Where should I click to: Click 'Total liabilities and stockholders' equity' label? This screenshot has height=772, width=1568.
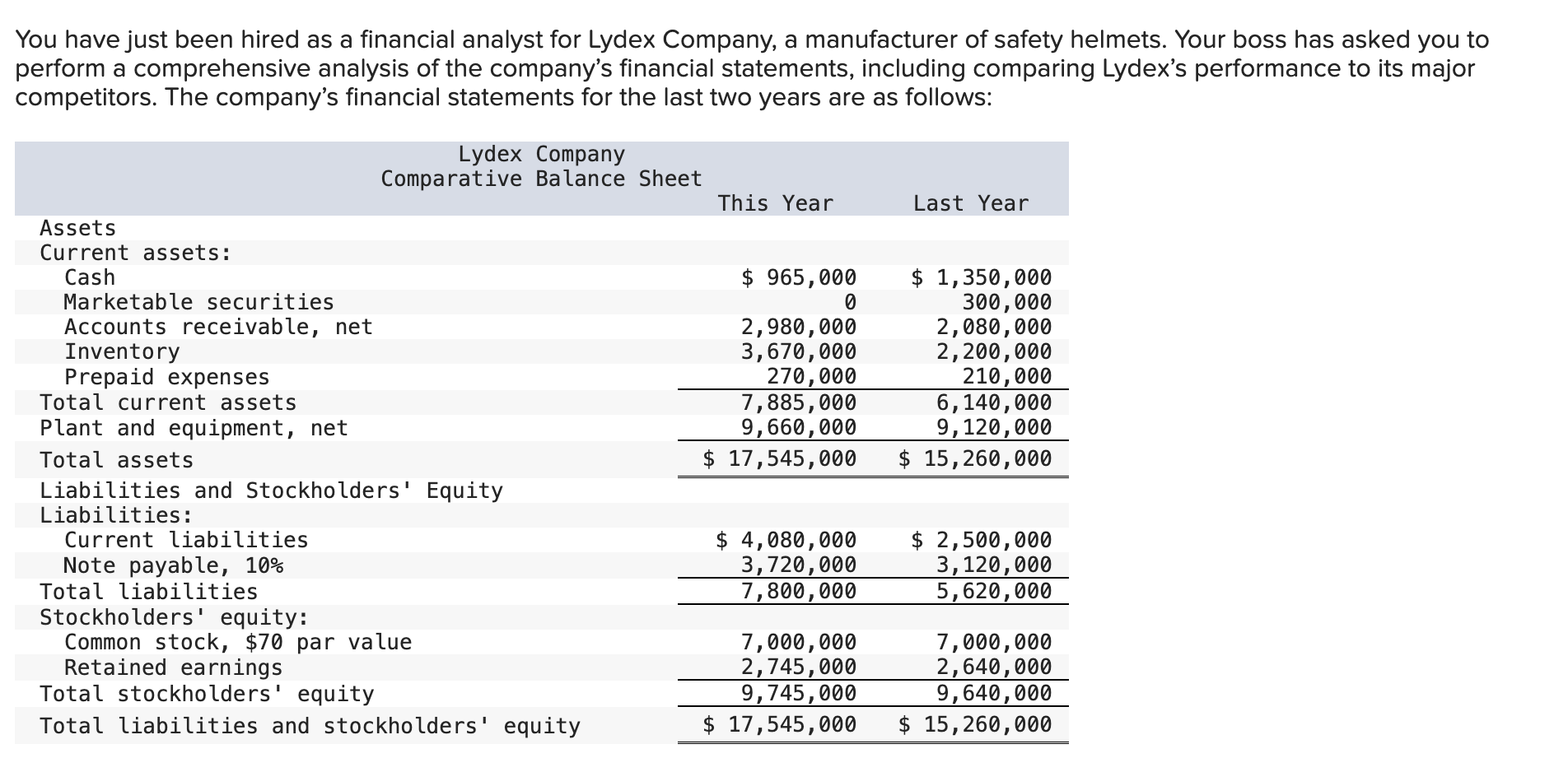click(x=310, y=726)
